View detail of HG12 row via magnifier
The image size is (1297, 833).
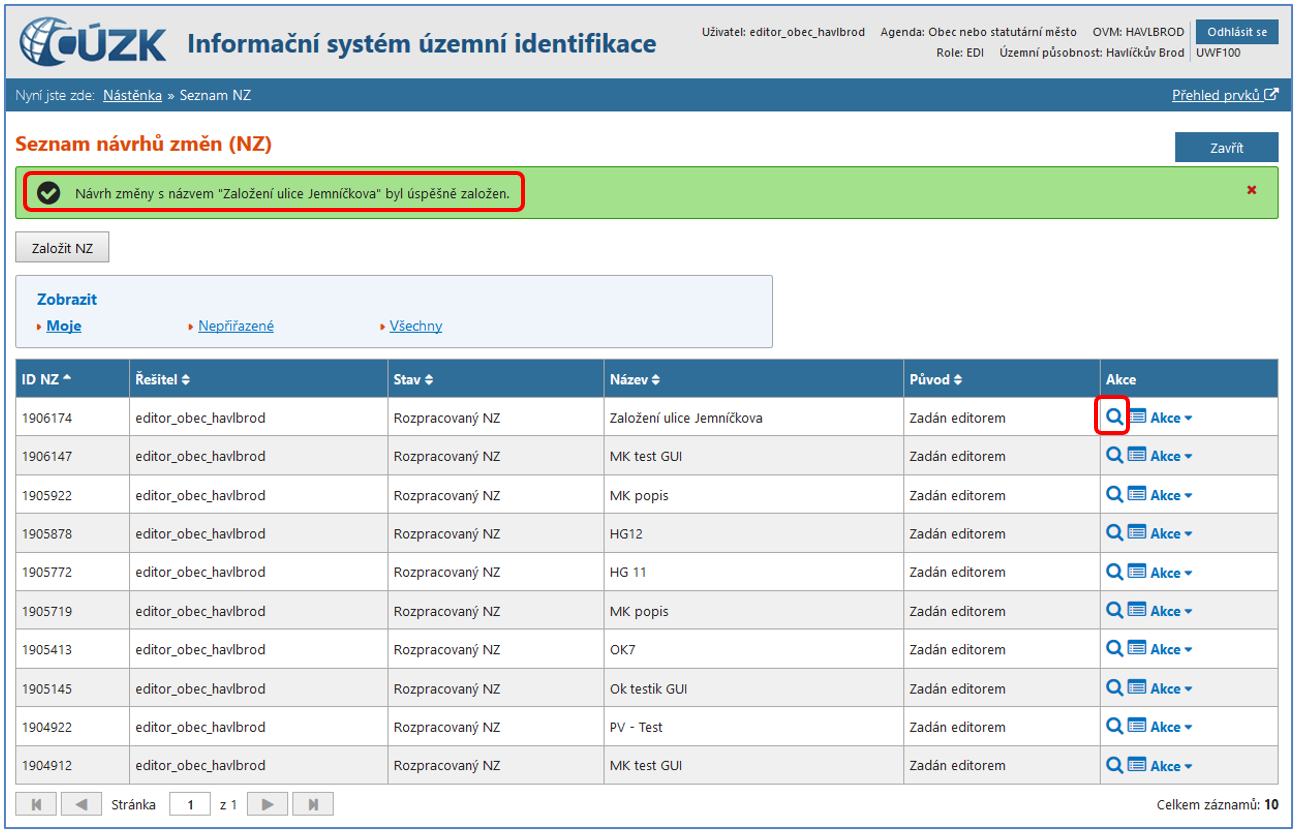coord(1114,533)
